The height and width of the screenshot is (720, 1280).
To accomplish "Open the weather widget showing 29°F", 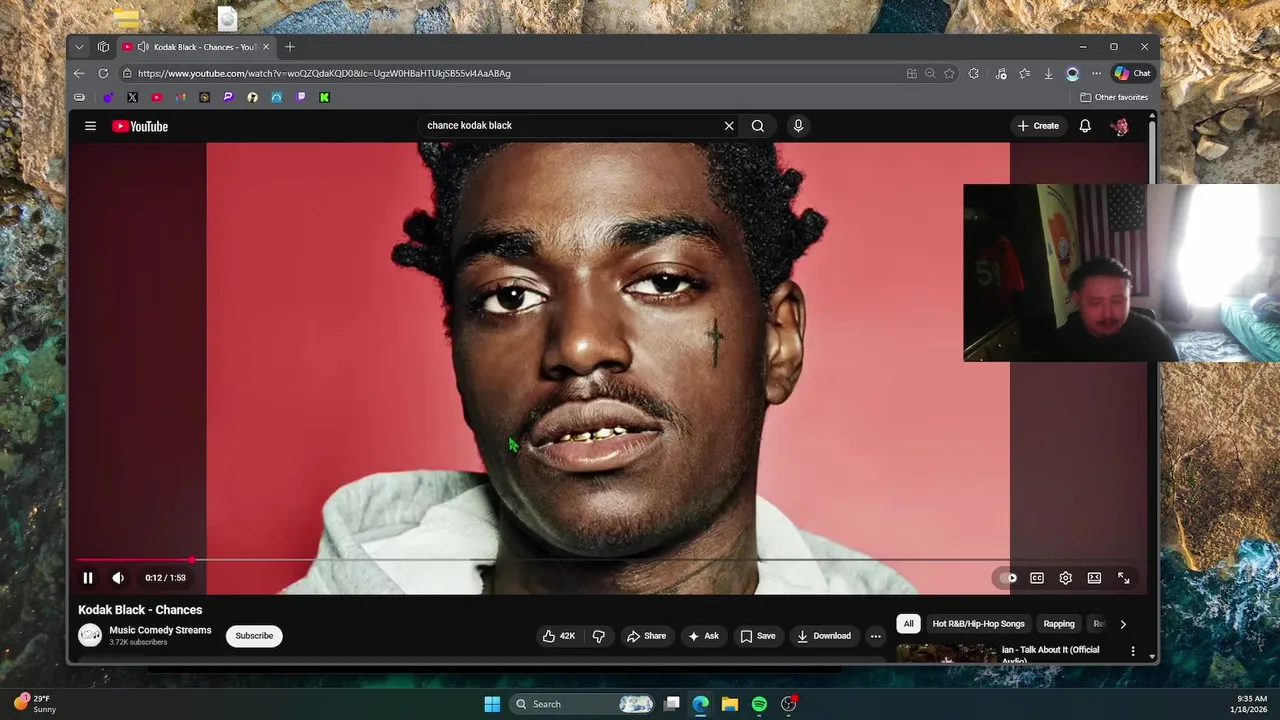I will tap(35, 704).
